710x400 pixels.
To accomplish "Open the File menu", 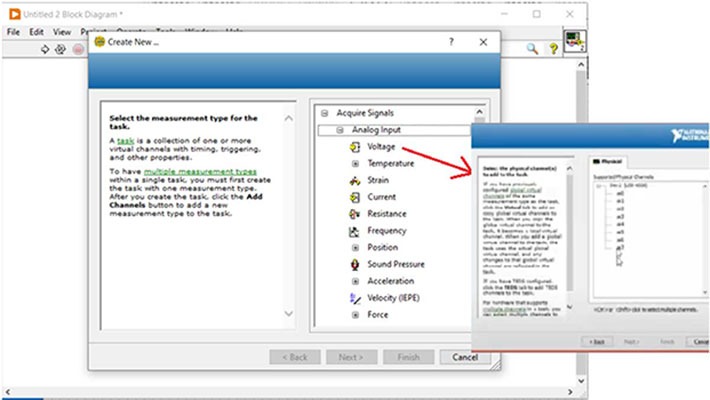I will coord(14,32).
